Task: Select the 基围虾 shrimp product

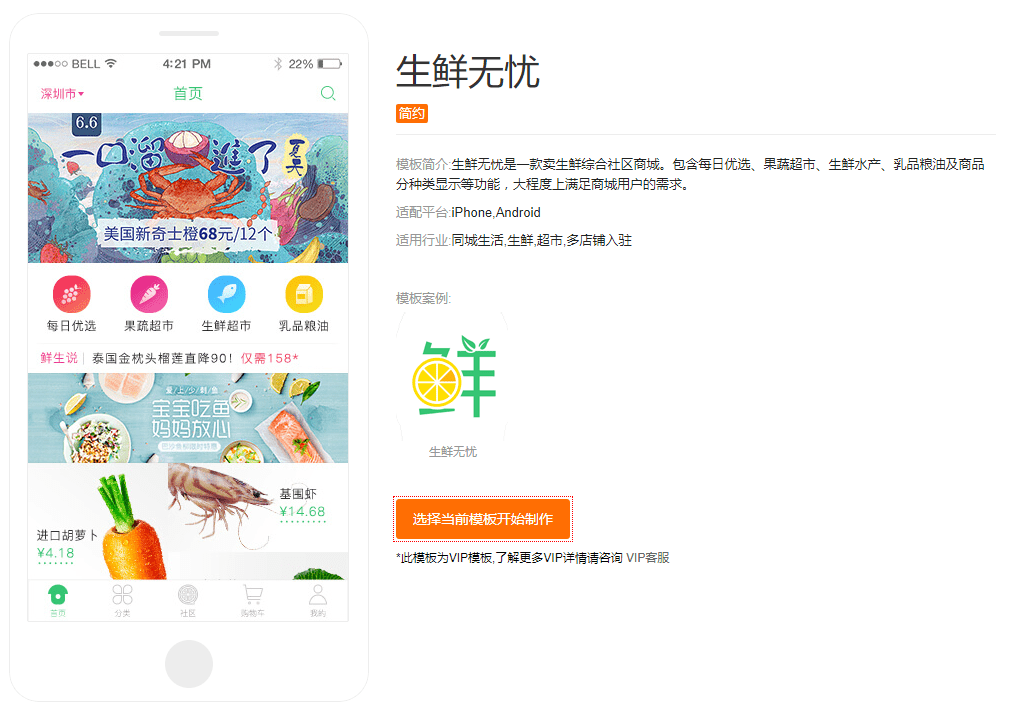Action: pos(258,508)
